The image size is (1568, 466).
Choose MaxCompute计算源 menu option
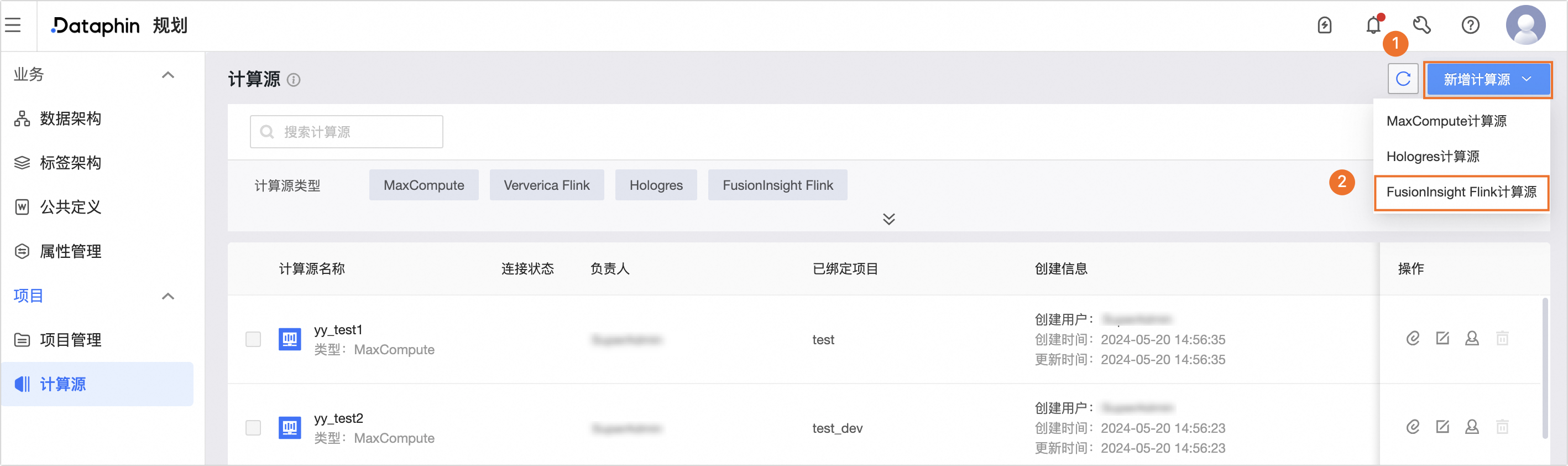(1446, 121)
